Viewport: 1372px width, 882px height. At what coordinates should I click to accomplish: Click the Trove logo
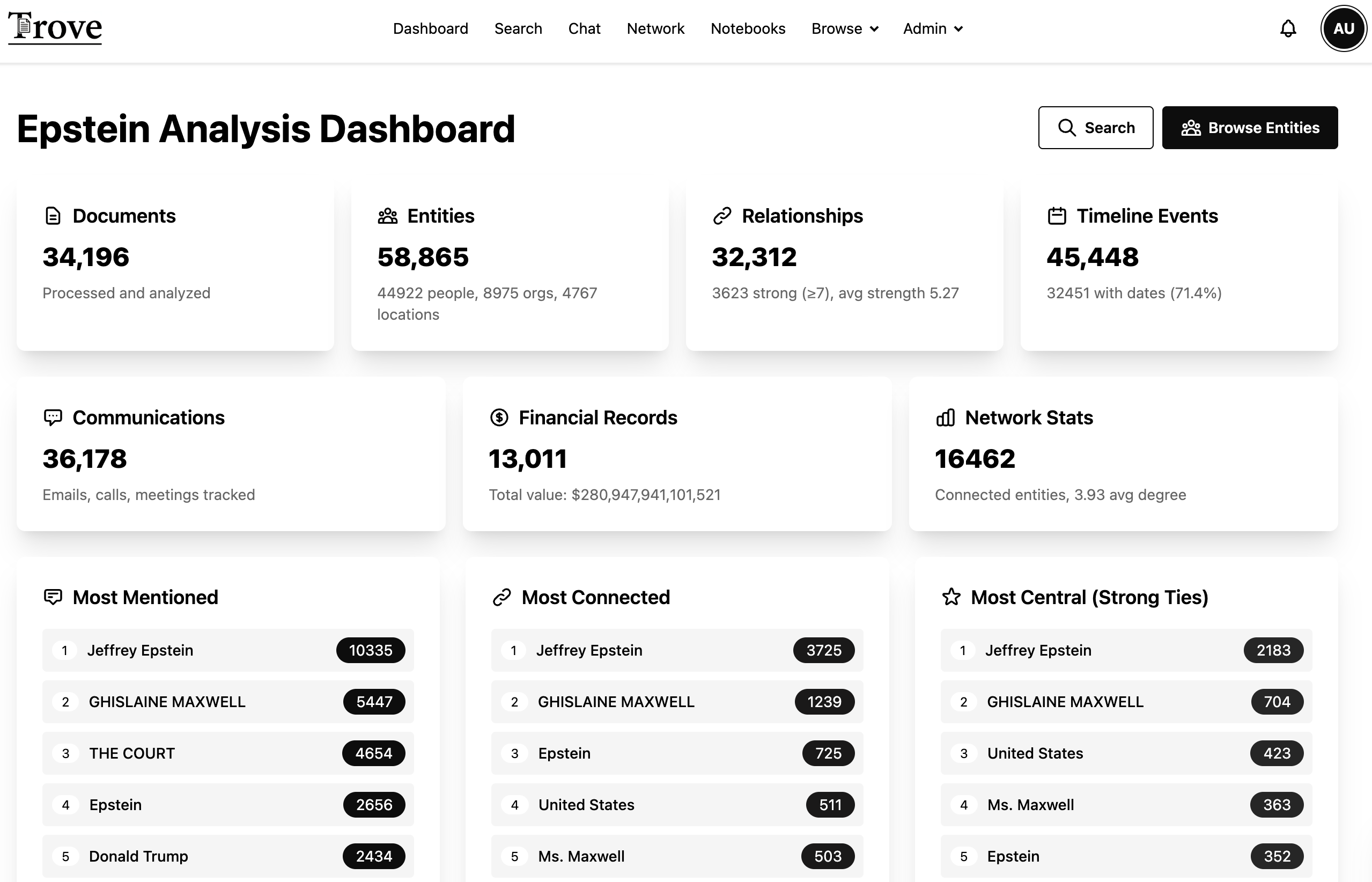click(x=54, y=27)
